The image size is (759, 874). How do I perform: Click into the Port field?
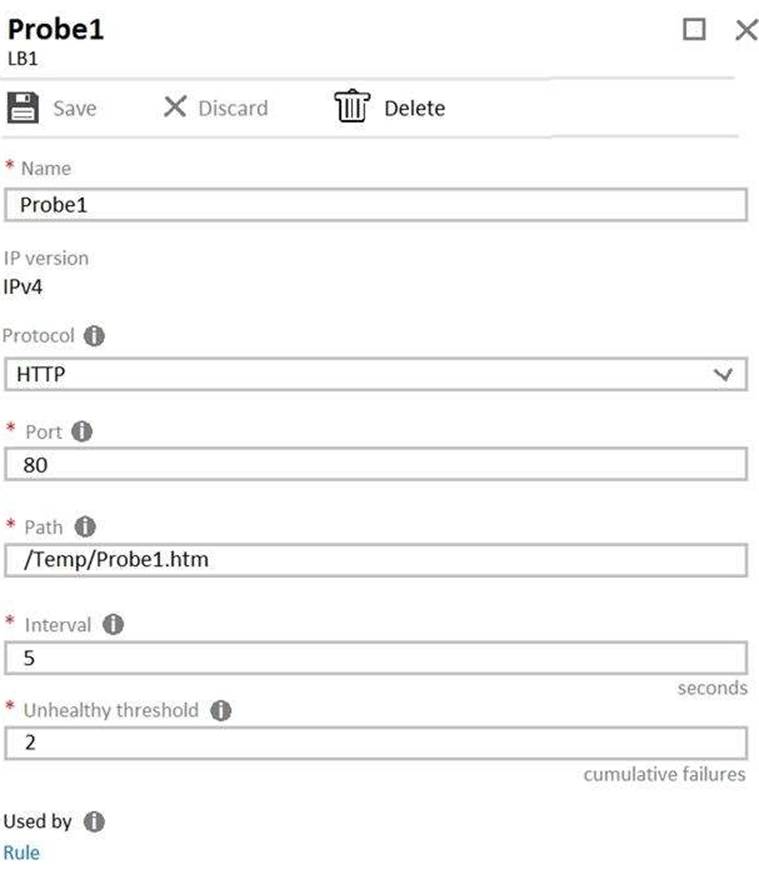tap(375, 465)
